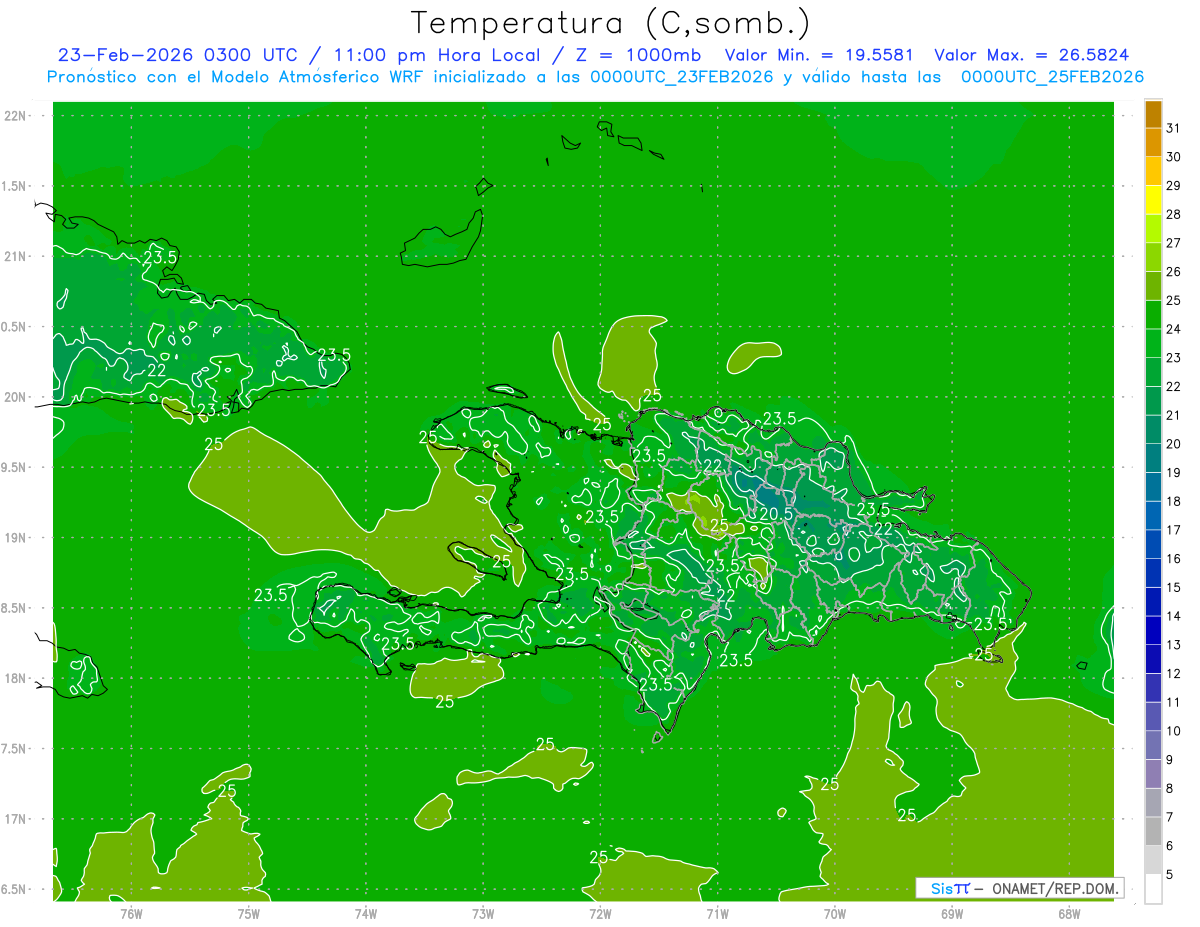Pick colorbar segment between 29 and 30
Image resolution: width=1200 pixels, height=927 pixels.
[x=1153, y=172]
